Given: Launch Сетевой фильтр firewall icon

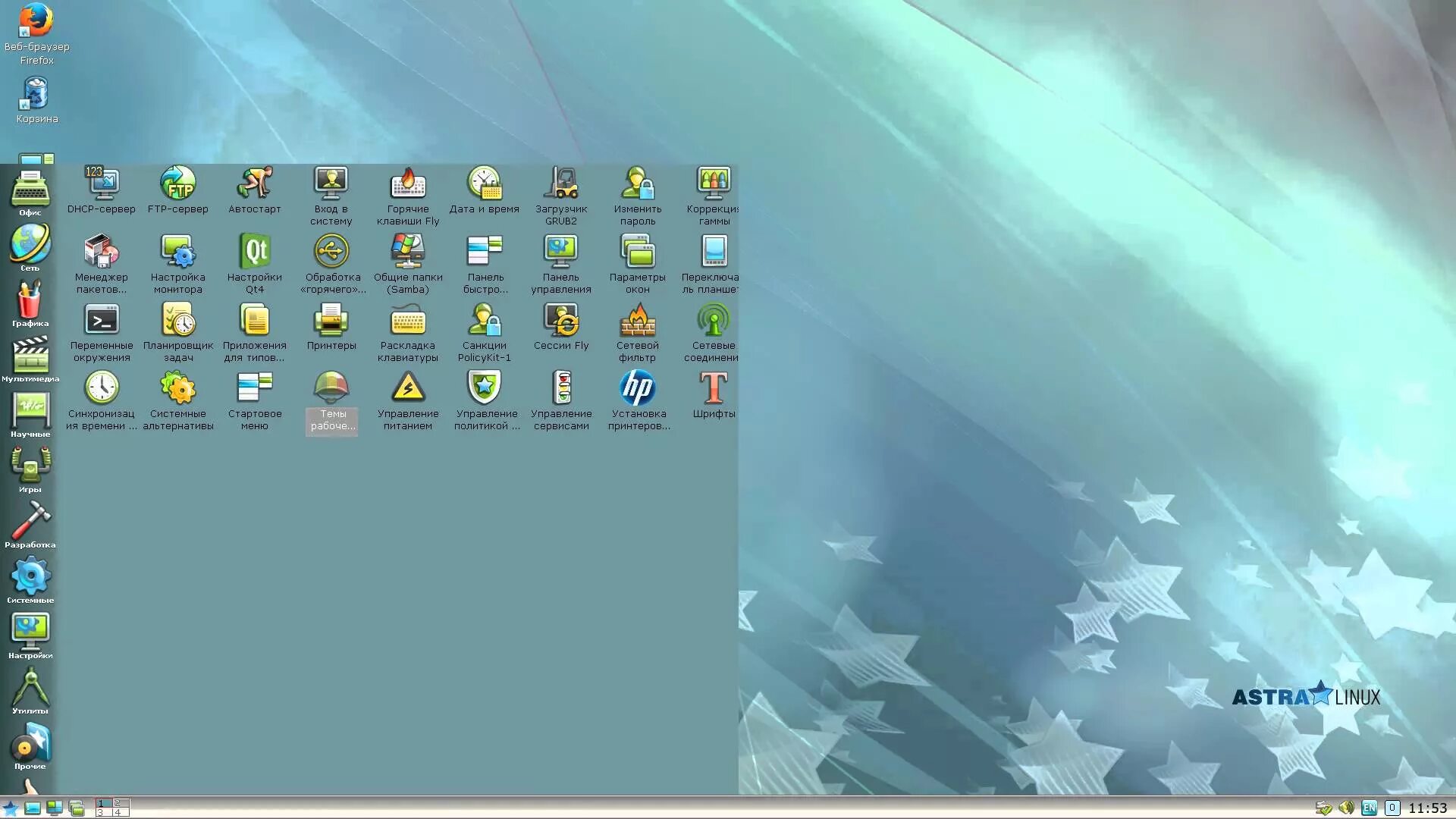Looking at the screenshot, I should tap(638, 321).
